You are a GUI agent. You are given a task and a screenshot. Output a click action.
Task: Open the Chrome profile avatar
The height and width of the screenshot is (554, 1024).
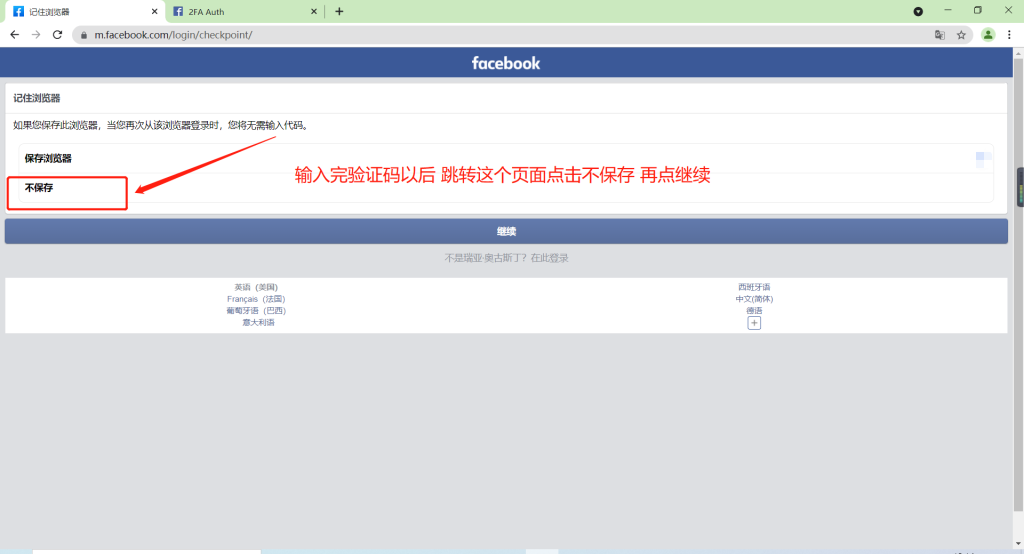pos(988,34)
